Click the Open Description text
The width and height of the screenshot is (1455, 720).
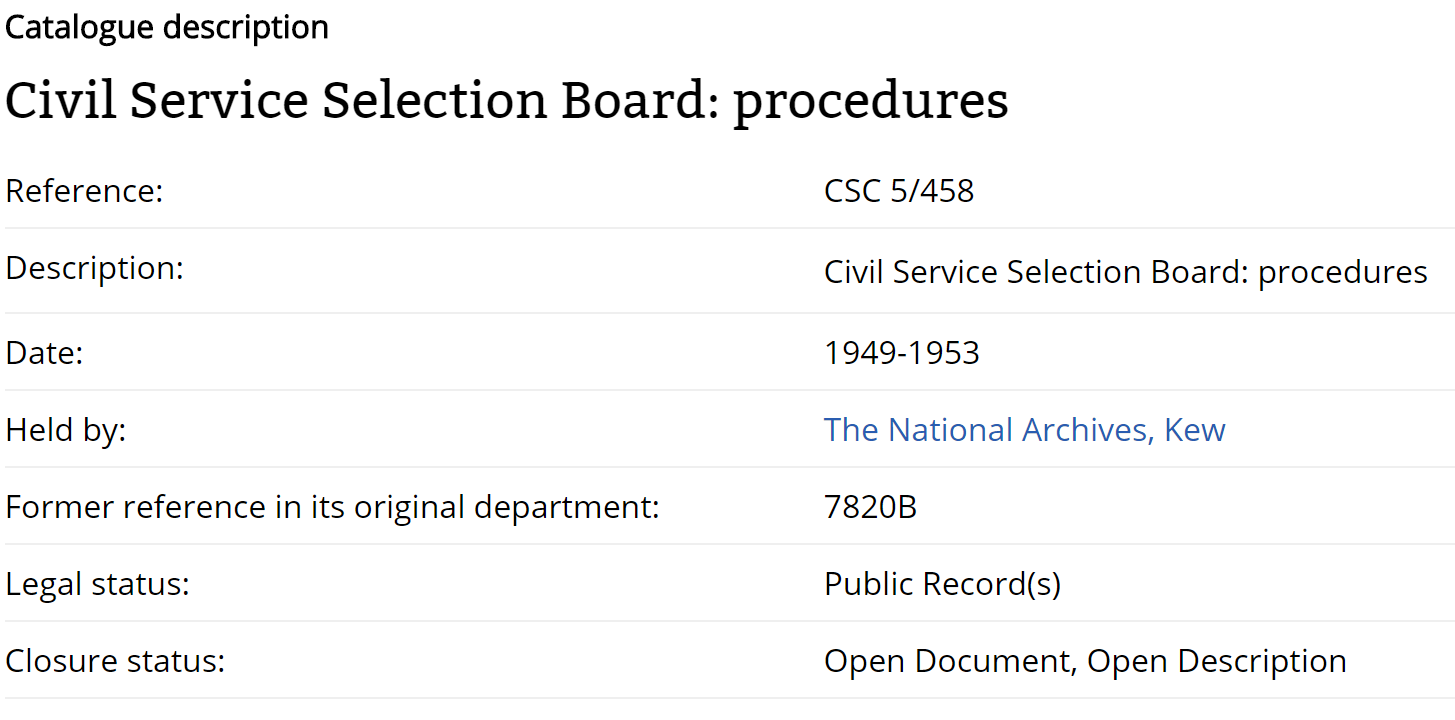click(x=1216, y=661)
